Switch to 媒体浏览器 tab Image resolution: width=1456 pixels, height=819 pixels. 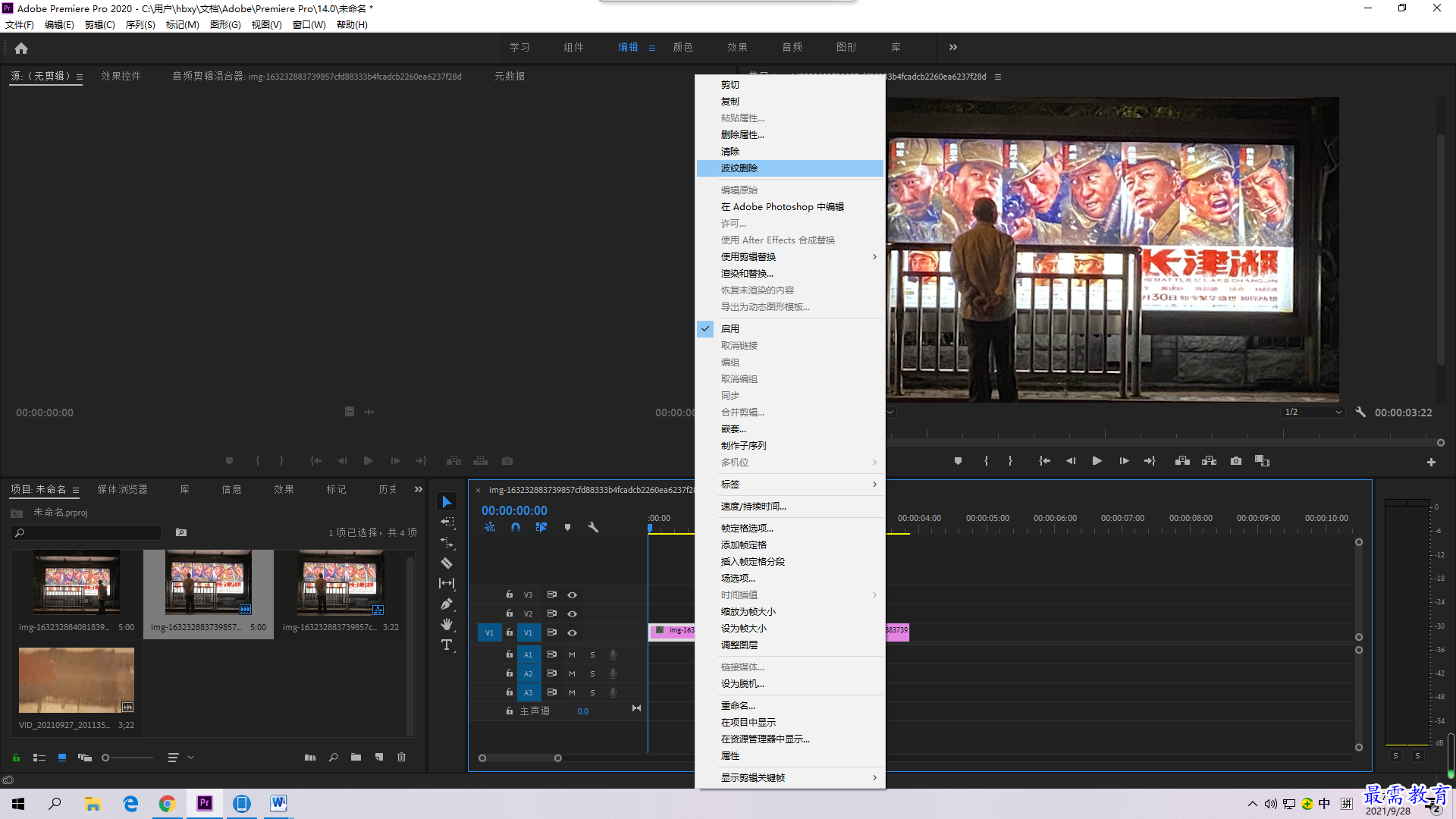122,489
